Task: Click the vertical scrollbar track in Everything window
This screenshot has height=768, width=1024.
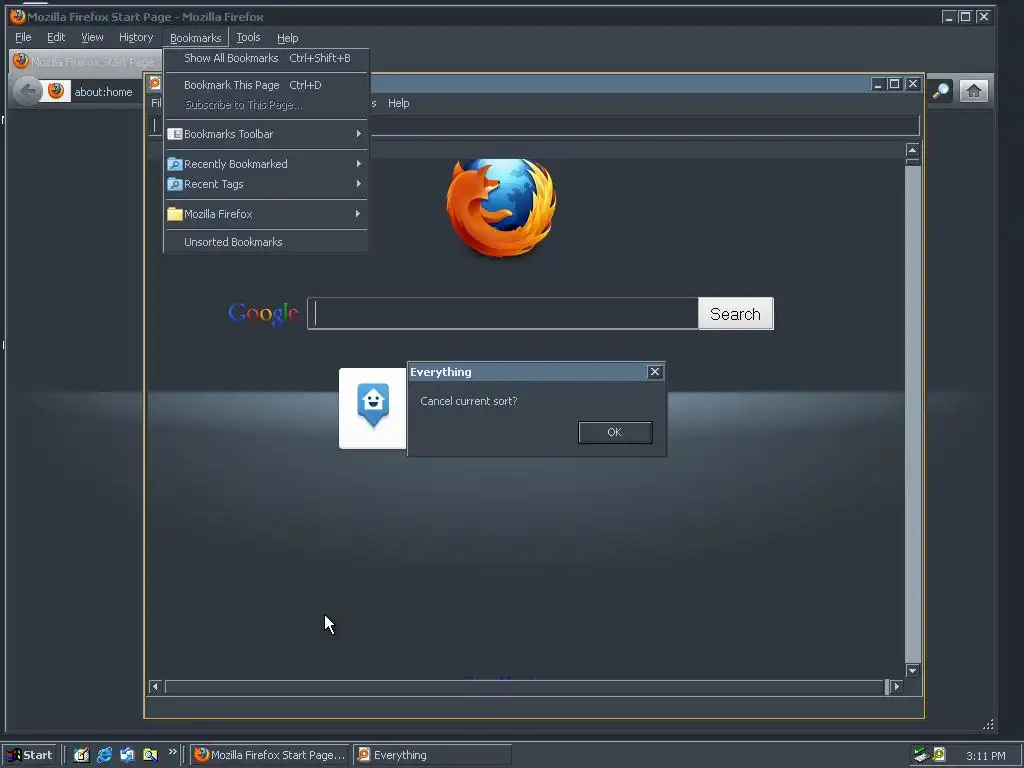Action: point(912,414)
